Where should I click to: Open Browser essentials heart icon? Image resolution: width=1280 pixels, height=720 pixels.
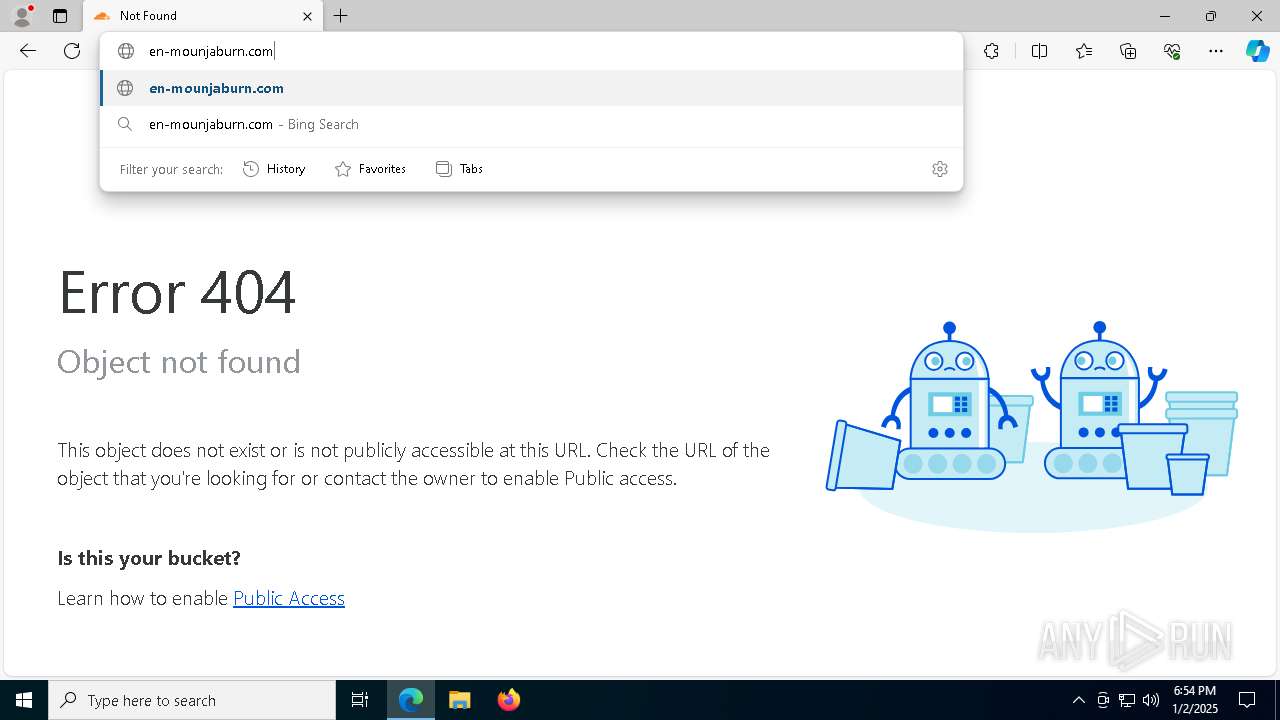(x=1172, y=51)
